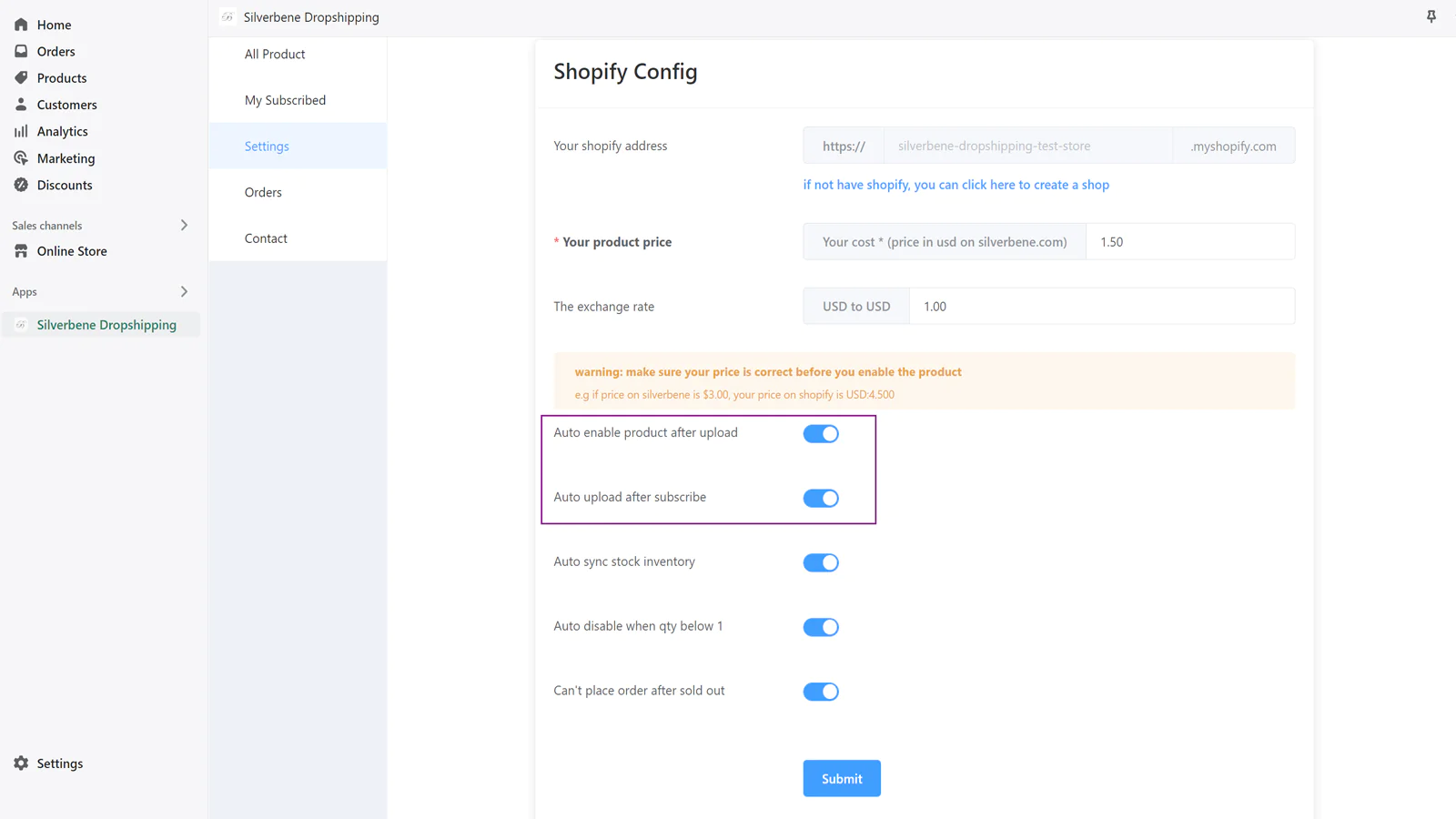Open Orders via its inbox icon
Viewport: 1456px width, 819px height.
(21, 51)
